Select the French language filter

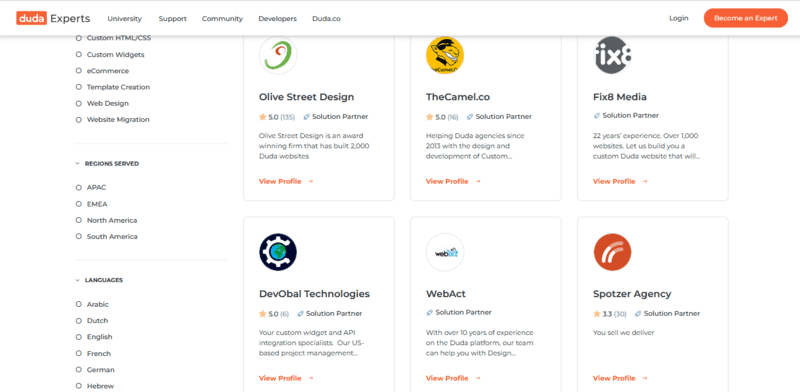pyautogui.click(x=93, y=354)
